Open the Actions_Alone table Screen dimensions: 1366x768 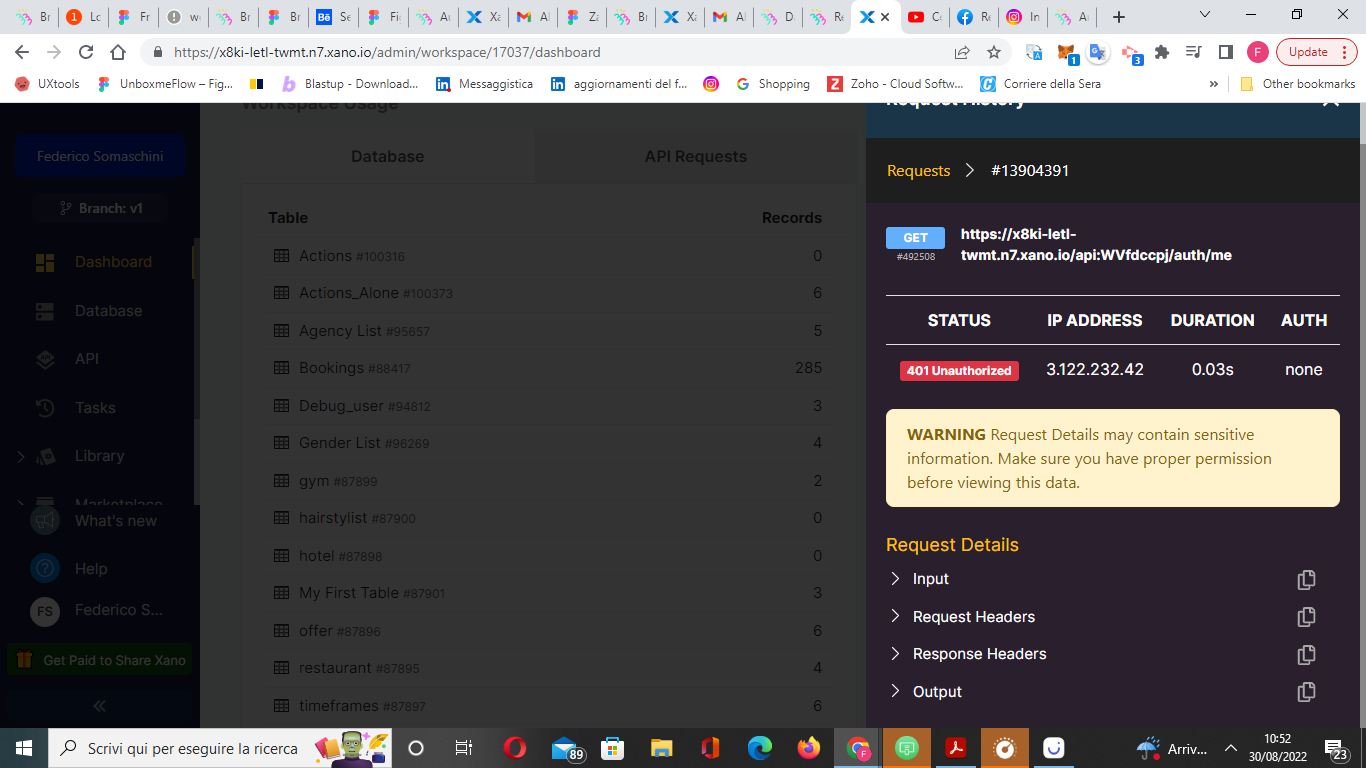pyautogui.click(x=547, y=293)
